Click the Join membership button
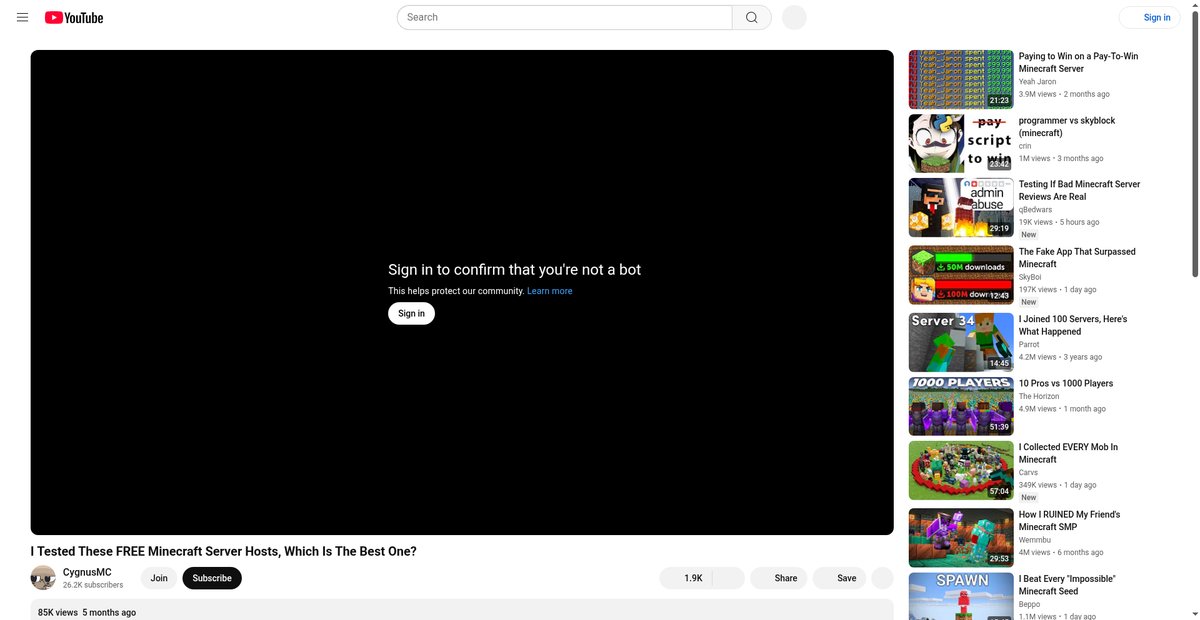This screenshot has width=1200, height=620. 159,578
